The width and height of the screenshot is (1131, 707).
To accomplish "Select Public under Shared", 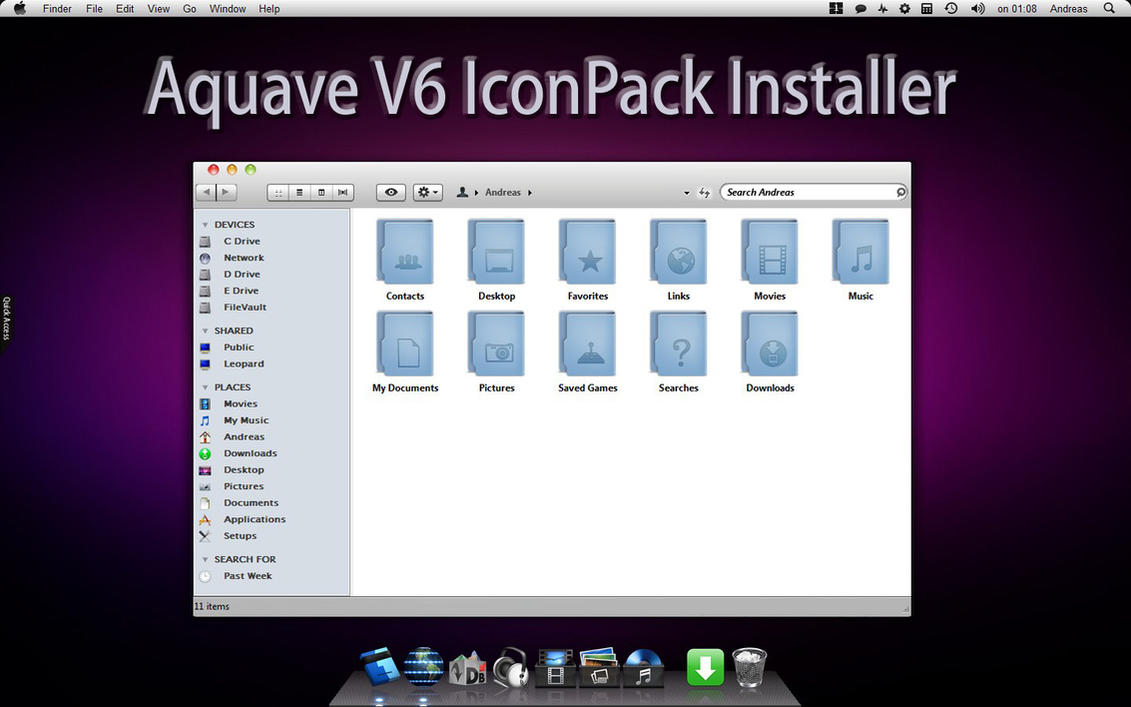I will coord(239,348).
